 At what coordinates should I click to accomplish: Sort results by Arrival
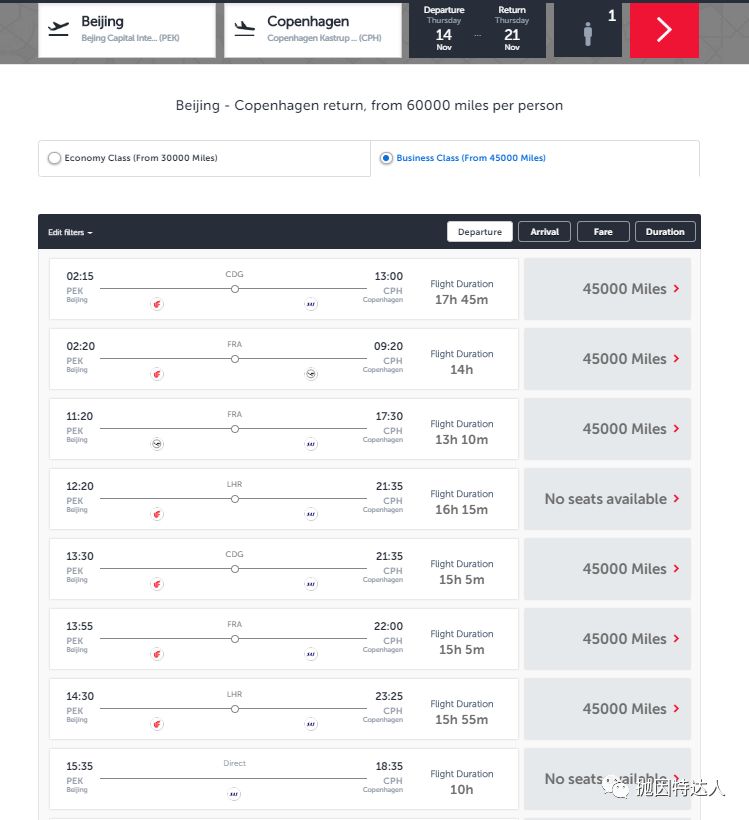(544, 232)
